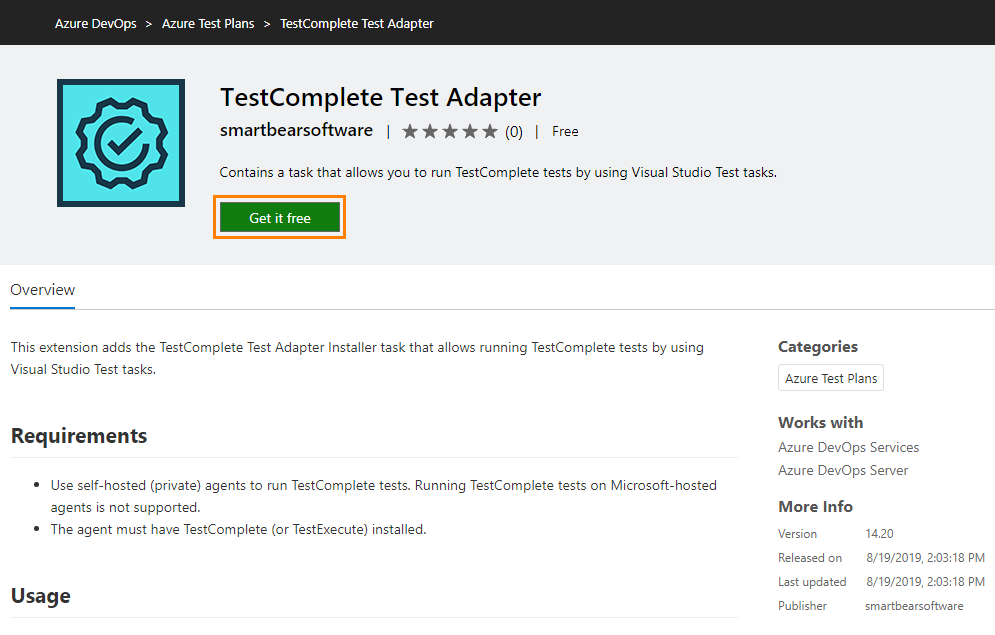Click the Azure DevOps Server link
This screenshot has height=635, width=995.
(842, 470)
